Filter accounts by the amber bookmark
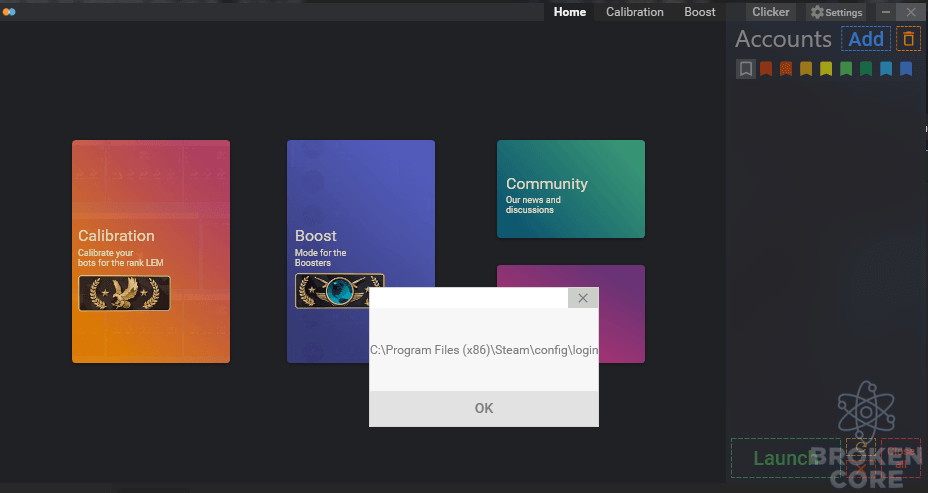This screenshot has height=493, width=928. [806, 69]
